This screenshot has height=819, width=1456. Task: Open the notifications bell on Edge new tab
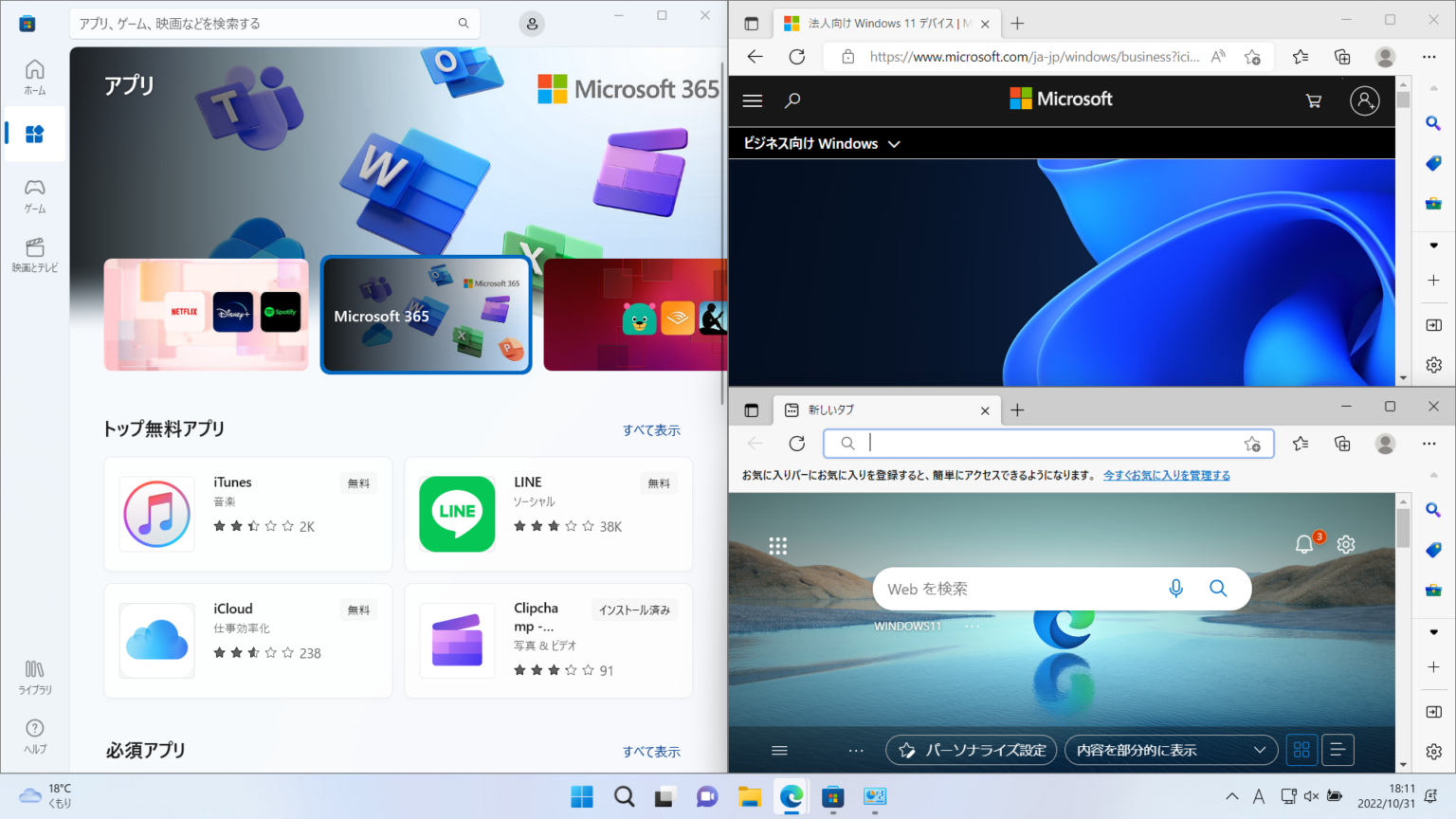click(1306, 544)
